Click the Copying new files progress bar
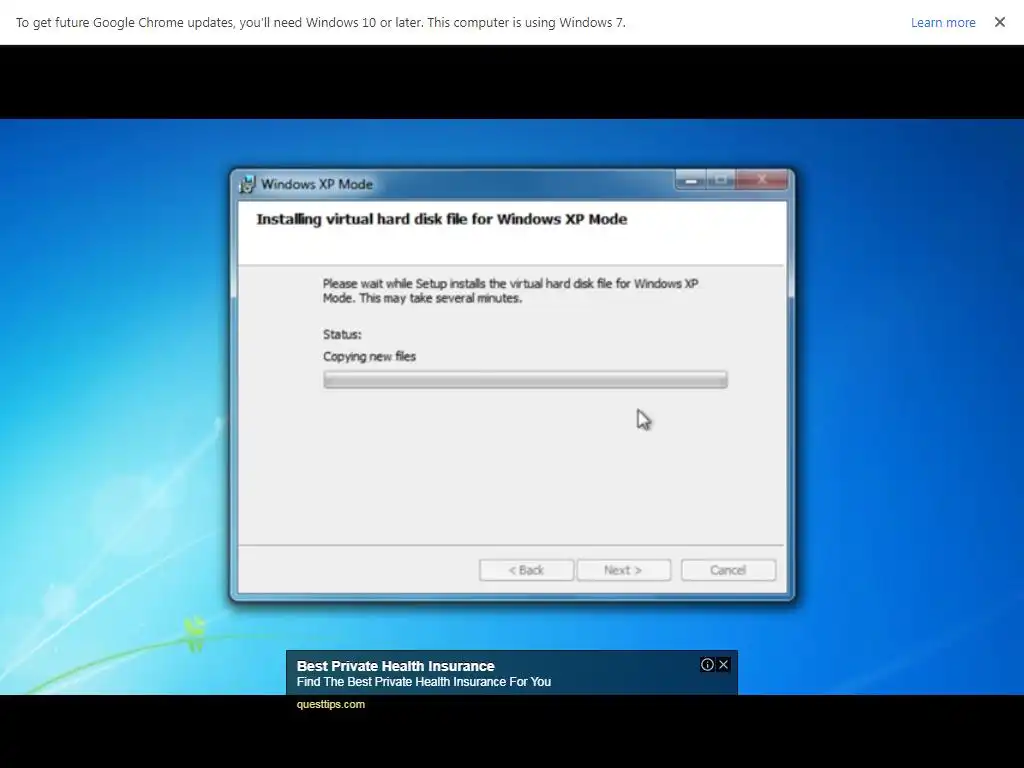The height and width of the screenshot is (768, 1024). [525, 379]
